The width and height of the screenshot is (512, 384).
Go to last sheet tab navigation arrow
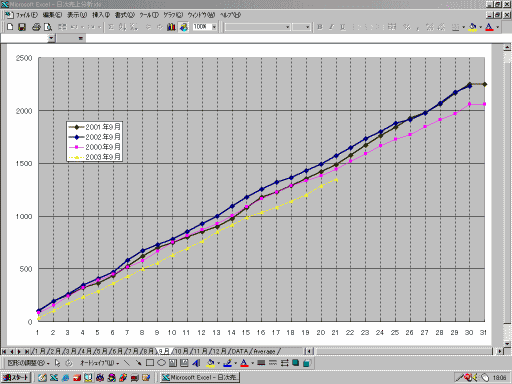(27, 351)
